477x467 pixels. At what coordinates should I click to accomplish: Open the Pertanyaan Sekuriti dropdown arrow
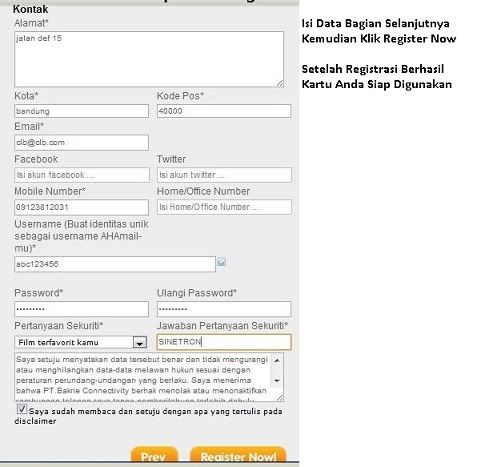pos(140,342)
